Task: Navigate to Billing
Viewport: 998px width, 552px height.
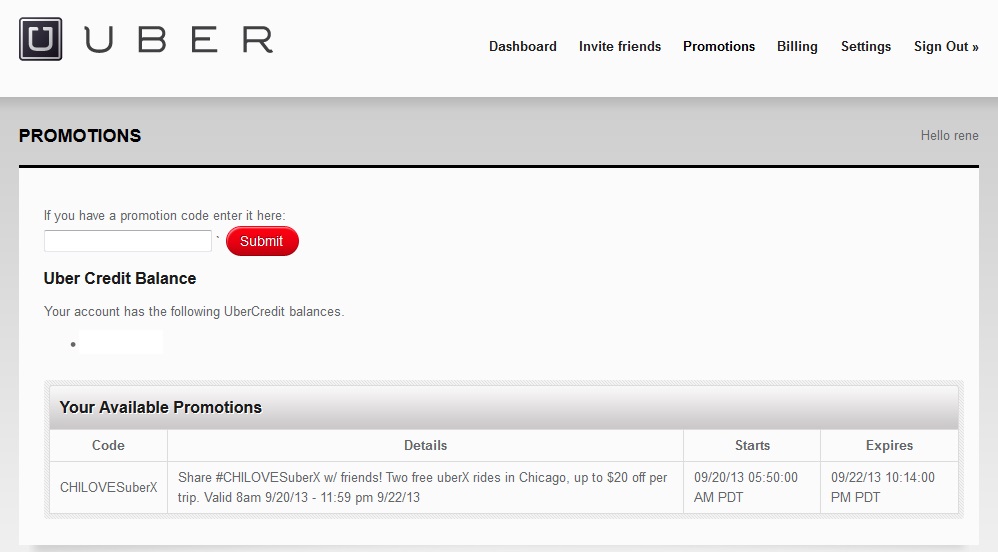Action: (797, 46)
